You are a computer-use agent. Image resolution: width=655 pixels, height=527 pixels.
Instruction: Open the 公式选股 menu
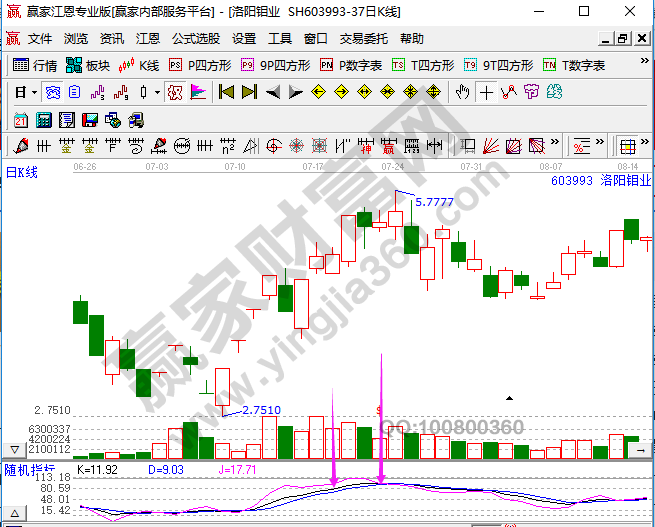tap(196, 39)
